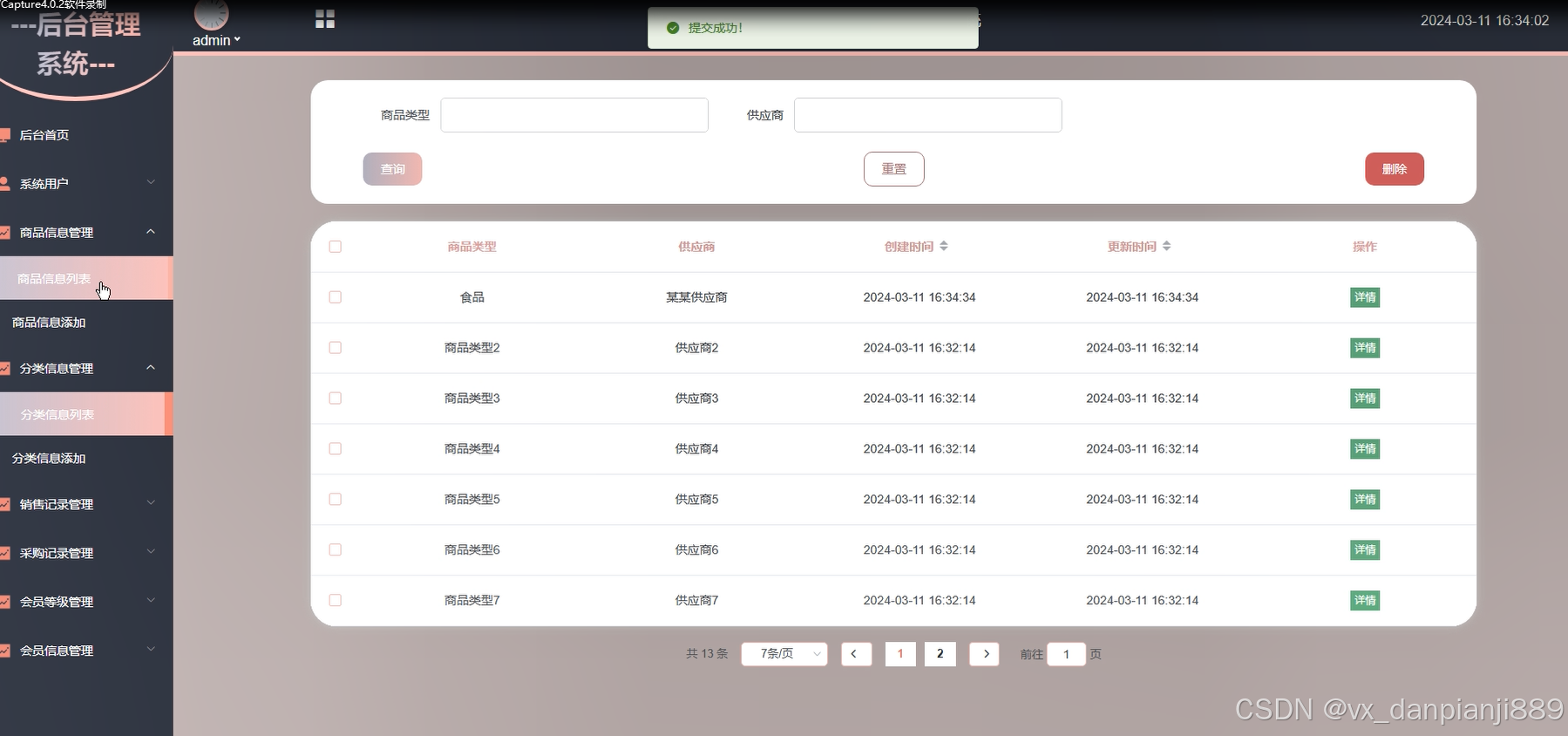Open the admin user dropdown
The height and width of the screenshot is (736, 1568).
216,40
